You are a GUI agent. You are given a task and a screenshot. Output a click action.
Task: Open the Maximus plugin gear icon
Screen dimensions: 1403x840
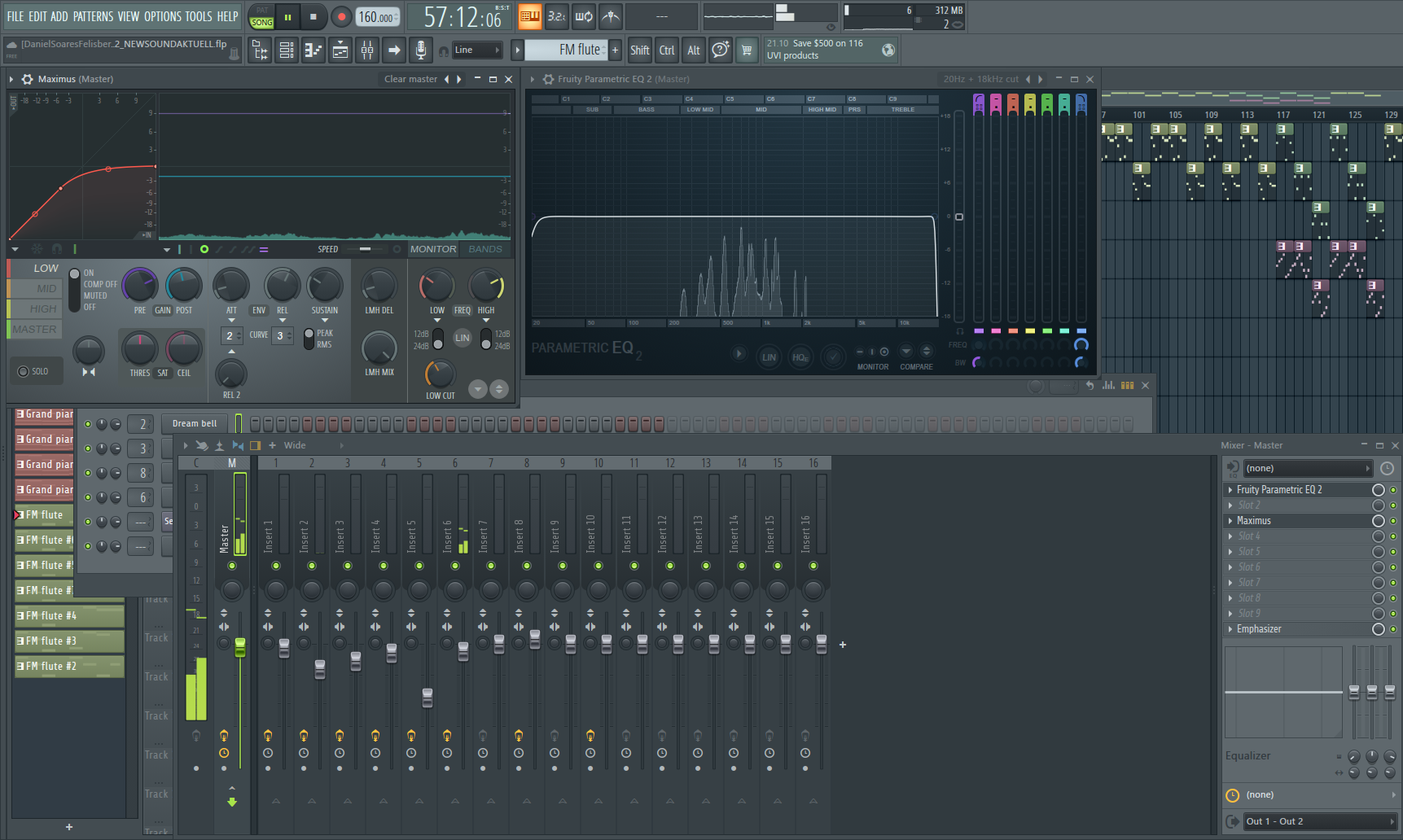27,79
